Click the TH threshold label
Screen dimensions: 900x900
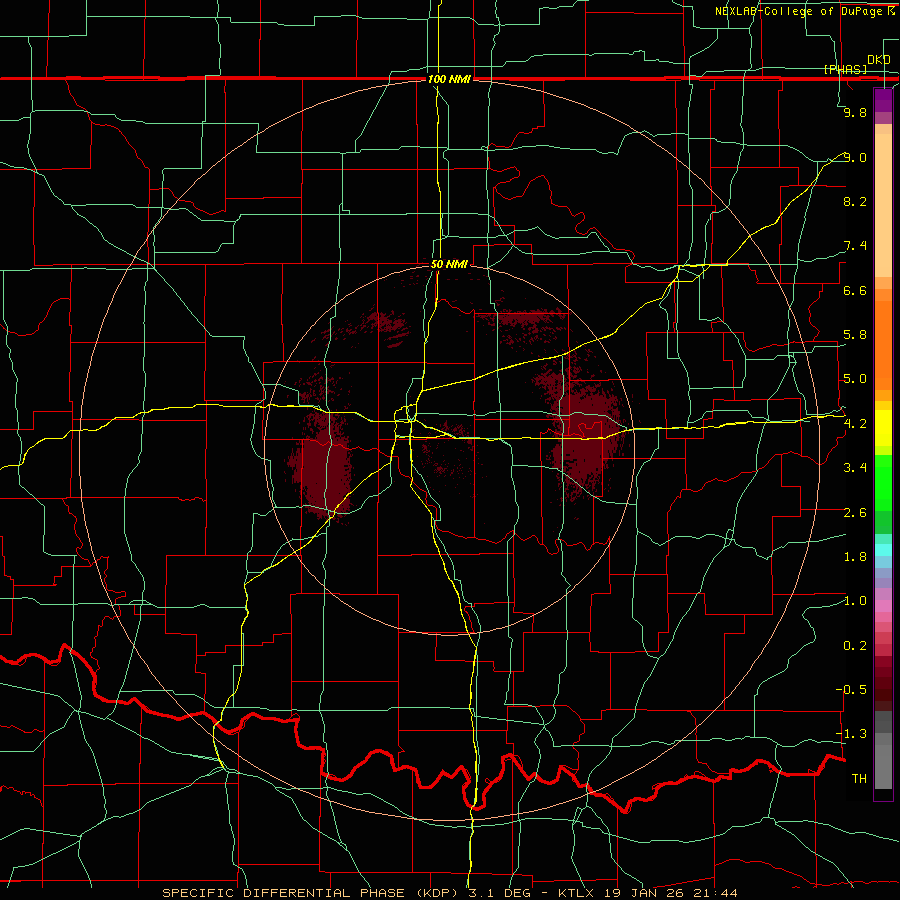859,779
